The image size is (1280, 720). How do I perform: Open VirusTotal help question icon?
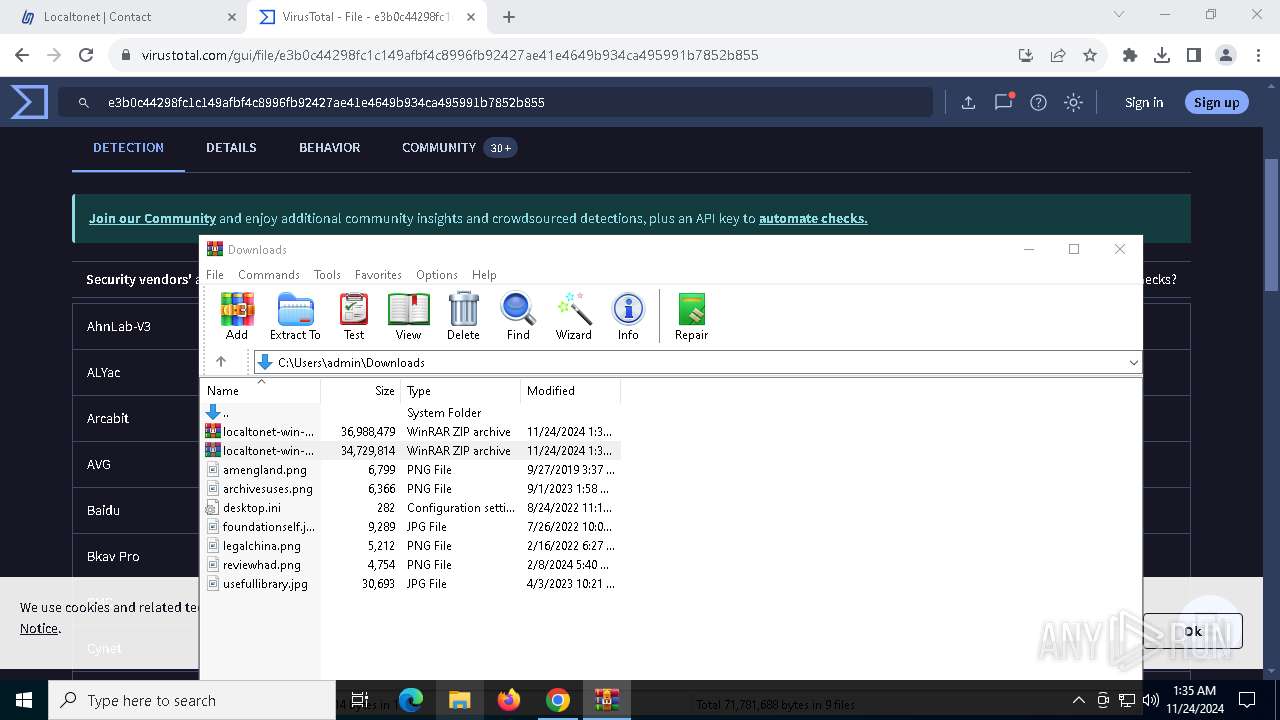pos(1038,102)
